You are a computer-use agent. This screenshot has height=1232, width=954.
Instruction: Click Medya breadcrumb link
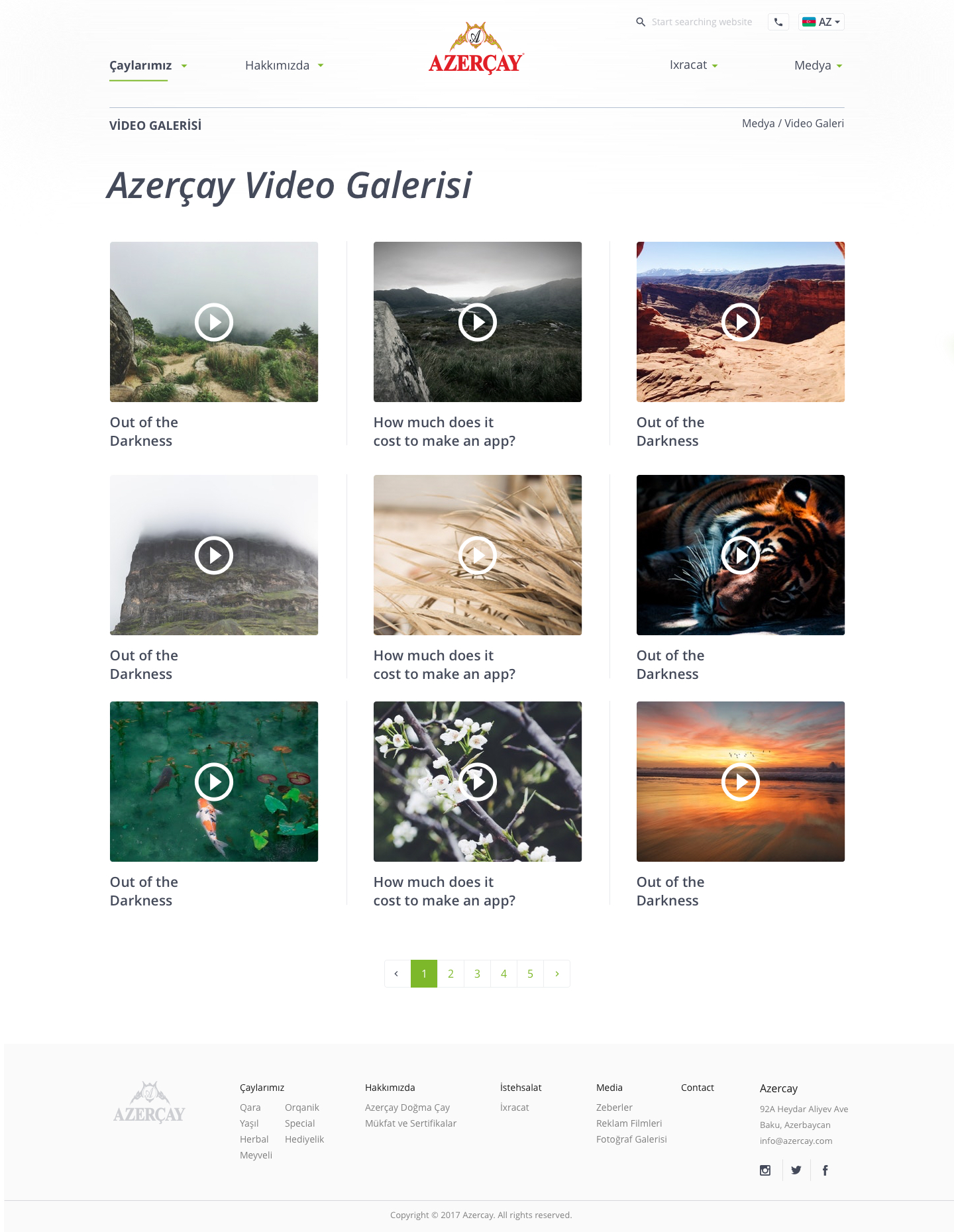click(x=759, y=123)
